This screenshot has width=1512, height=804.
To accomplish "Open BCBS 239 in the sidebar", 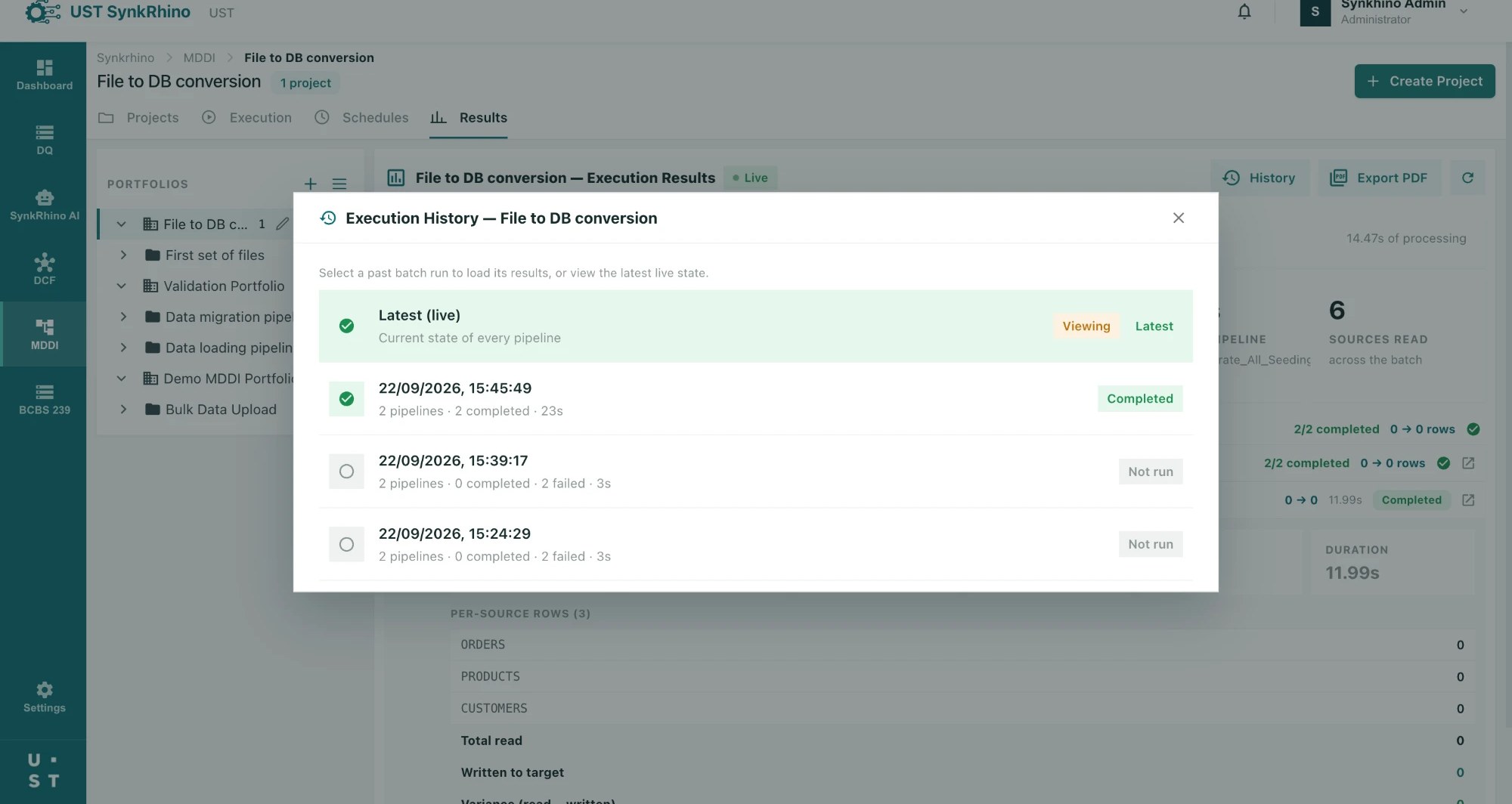I will click(x=44, y=399).
